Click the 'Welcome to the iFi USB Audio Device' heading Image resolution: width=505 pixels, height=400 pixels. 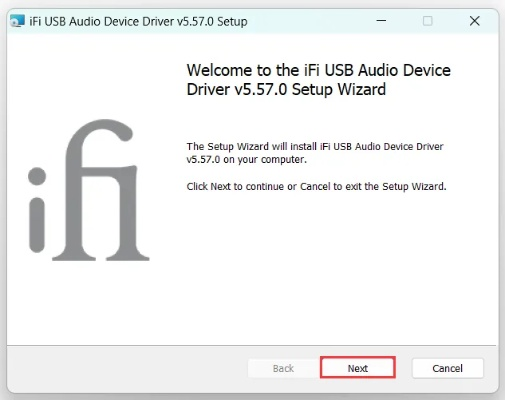(319, 80)
